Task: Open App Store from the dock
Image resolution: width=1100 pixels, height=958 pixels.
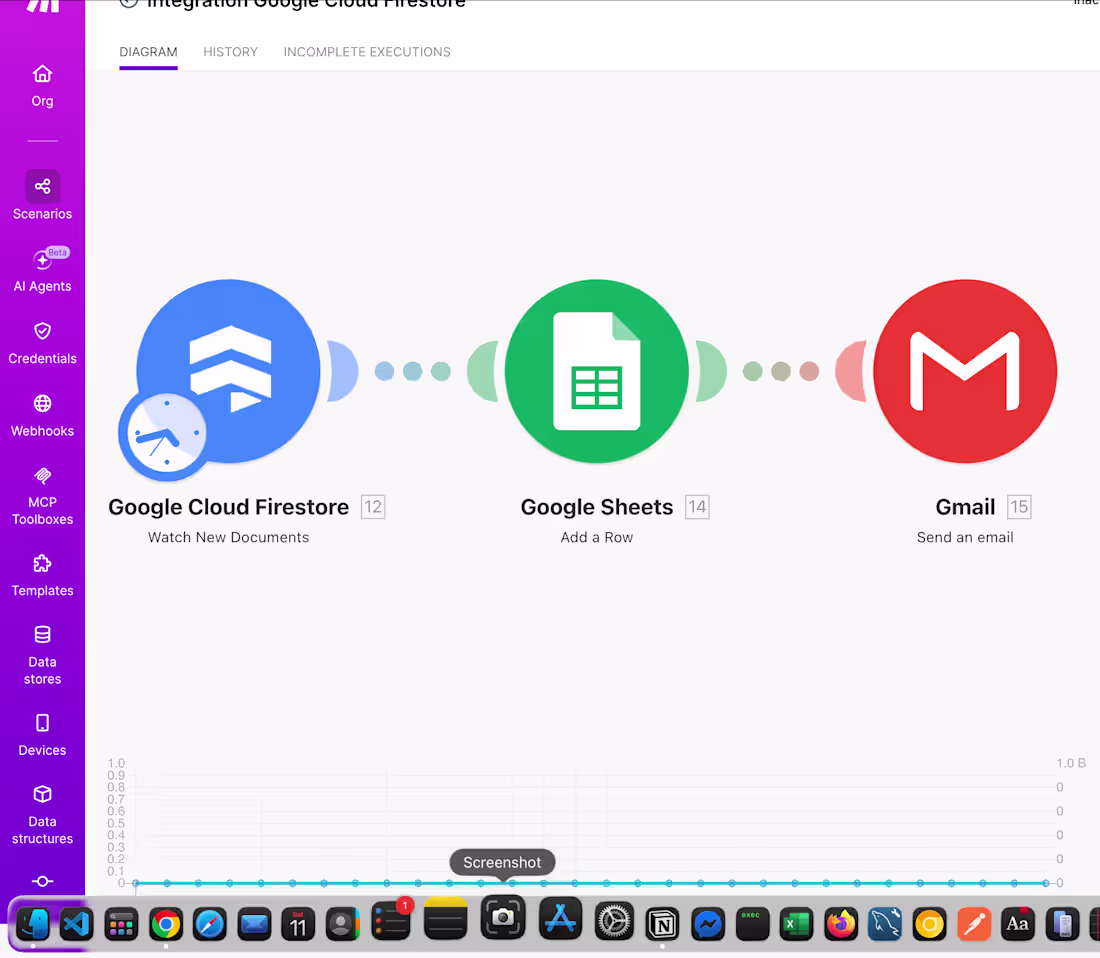Action: click(x=561, y=918)
